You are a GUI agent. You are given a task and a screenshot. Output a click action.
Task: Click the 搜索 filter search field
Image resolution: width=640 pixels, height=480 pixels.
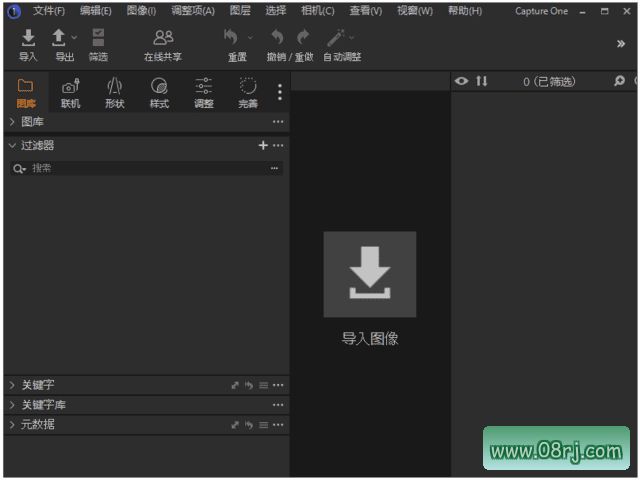[146, 168]
